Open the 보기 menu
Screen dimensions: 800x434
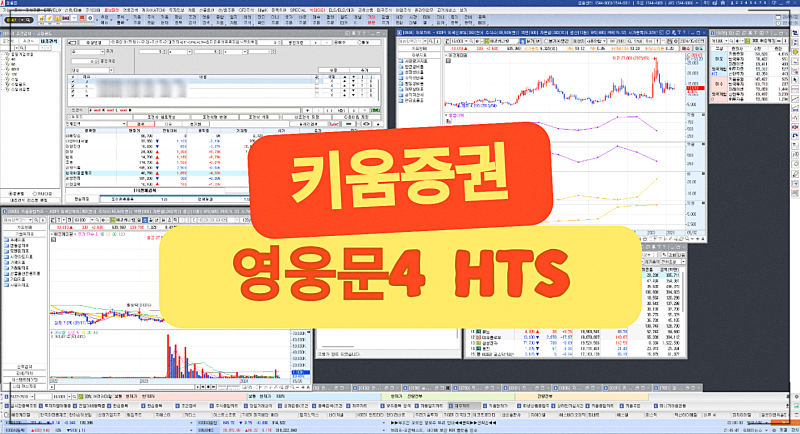click(463, 10)
